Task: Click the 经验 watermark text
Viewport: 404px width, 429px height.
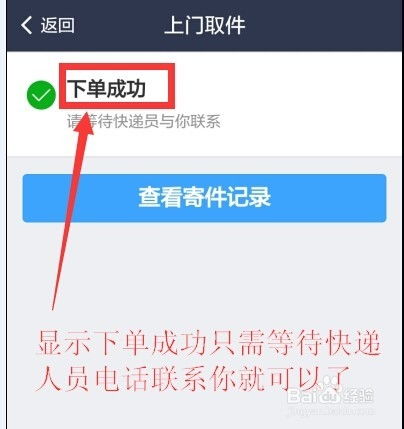Action: coord(358,395)
